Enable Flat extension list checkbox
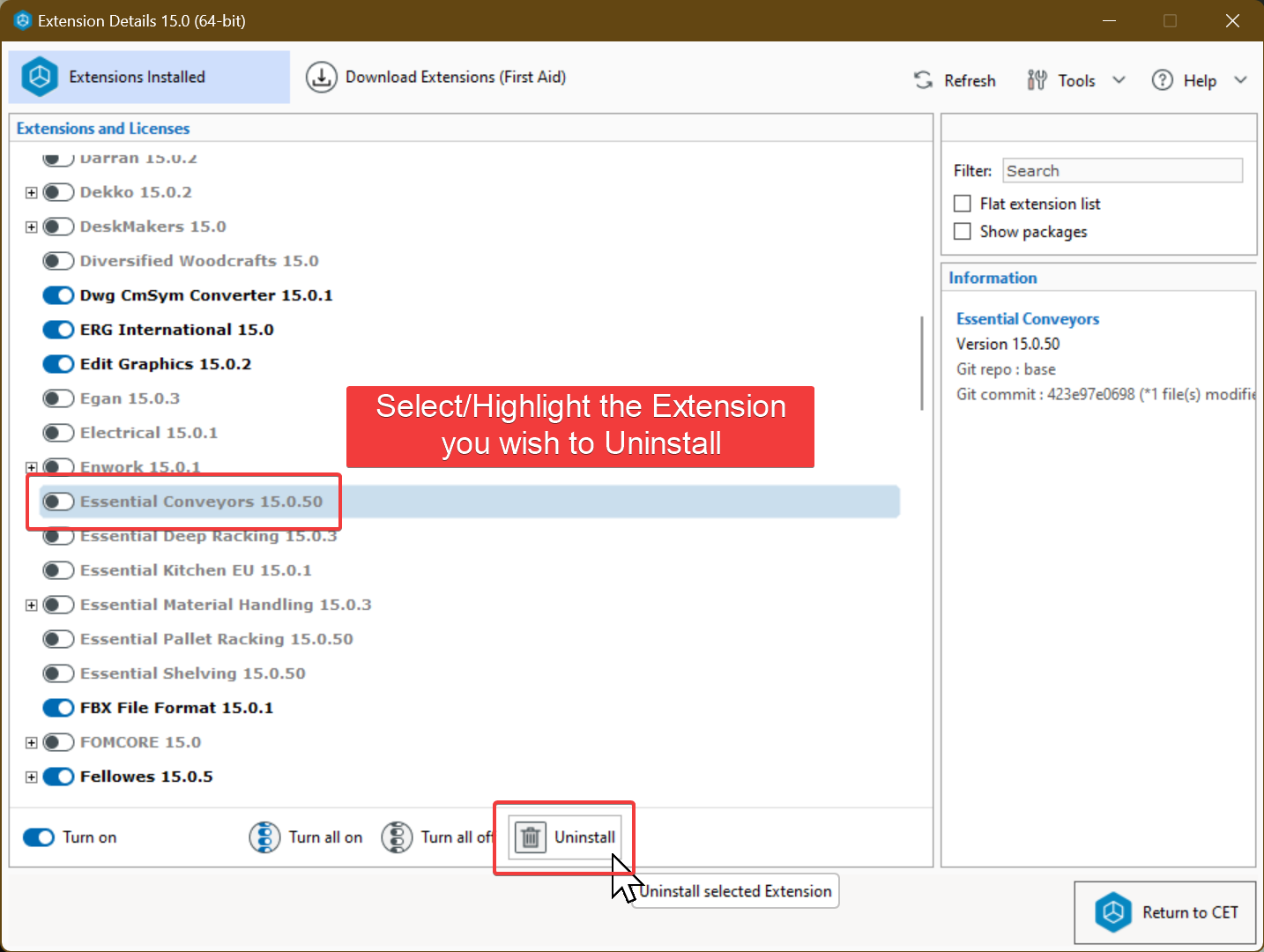 coord(963,204)
